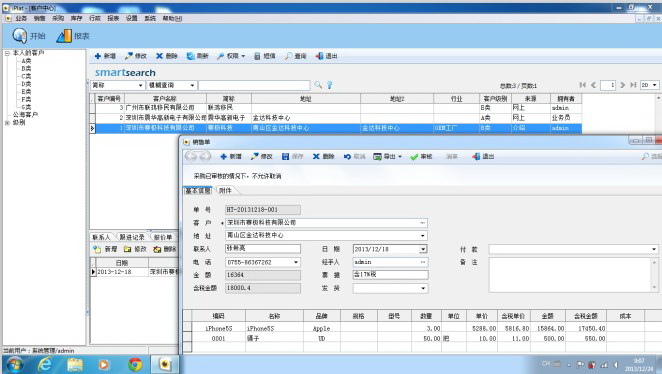Click 客户名称 column header

coord(165,98)
